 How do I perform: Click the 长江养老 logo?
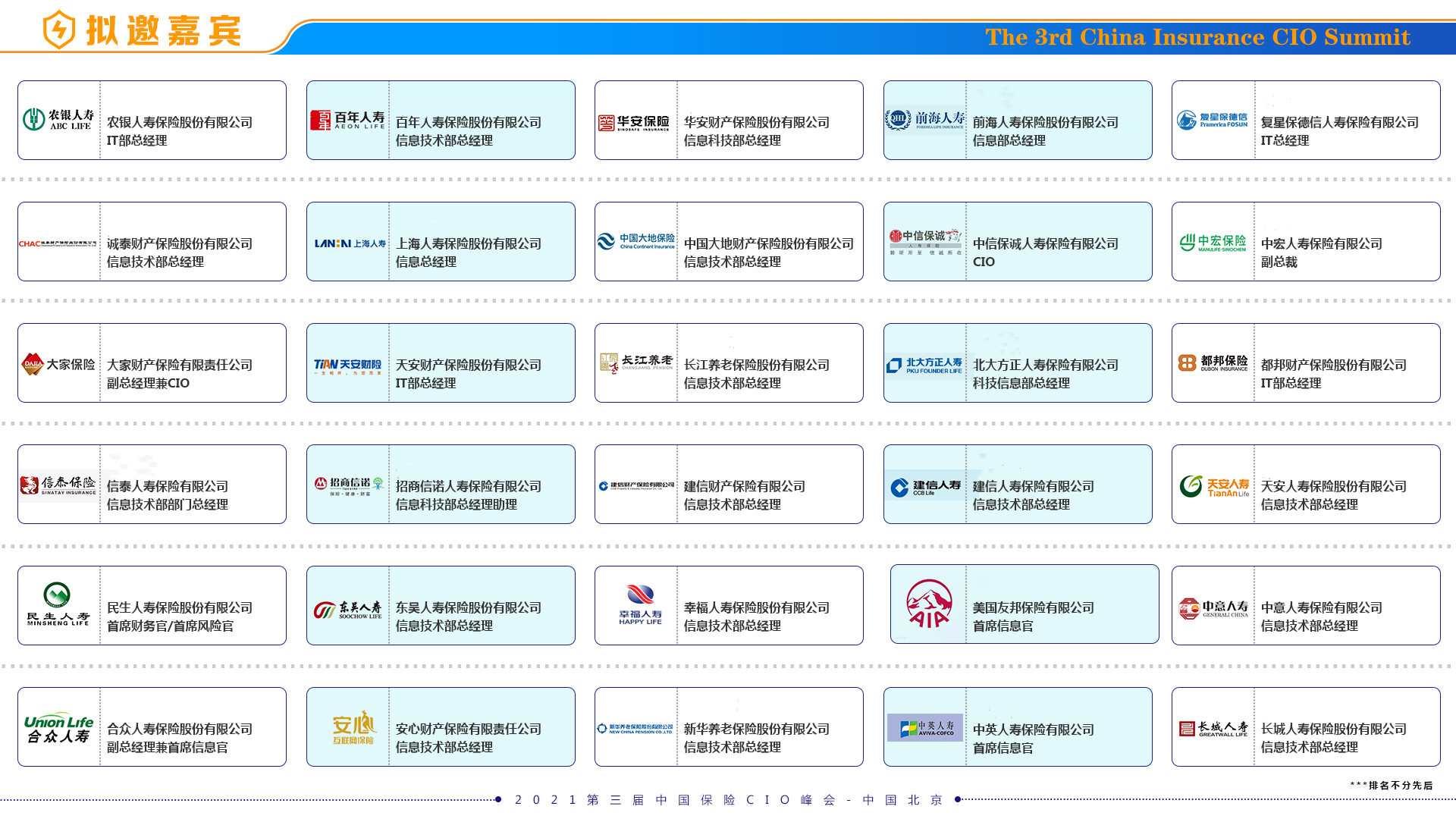(635, 363)
